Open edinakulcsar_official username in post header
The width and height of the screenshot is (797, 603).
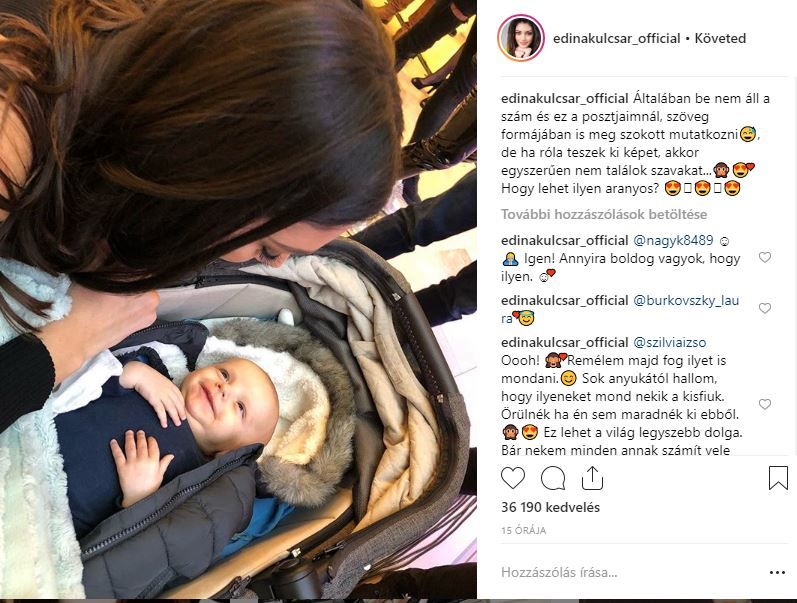coord(617,39)
